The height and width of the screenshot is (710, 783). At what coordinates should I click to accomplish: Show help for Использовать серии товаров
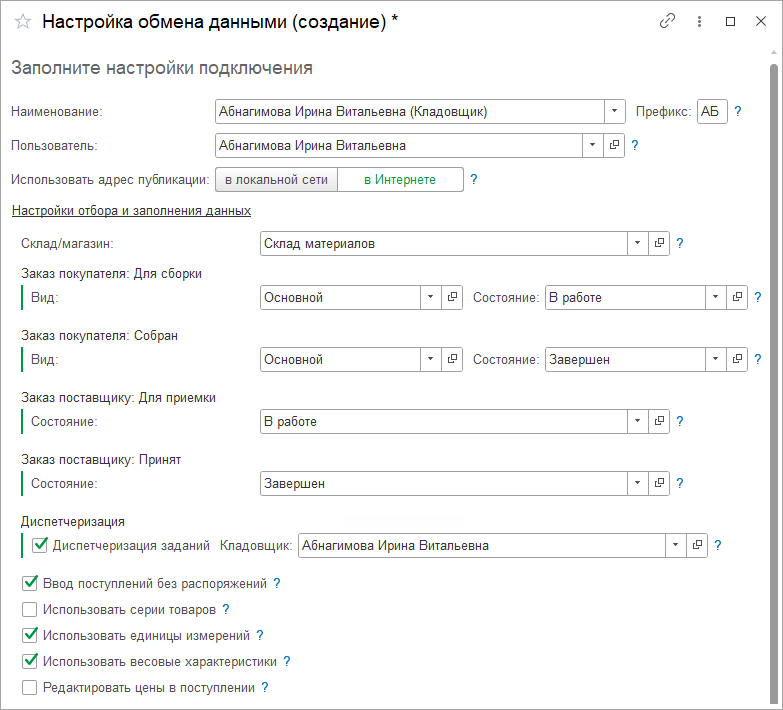[x=225, y=609]
